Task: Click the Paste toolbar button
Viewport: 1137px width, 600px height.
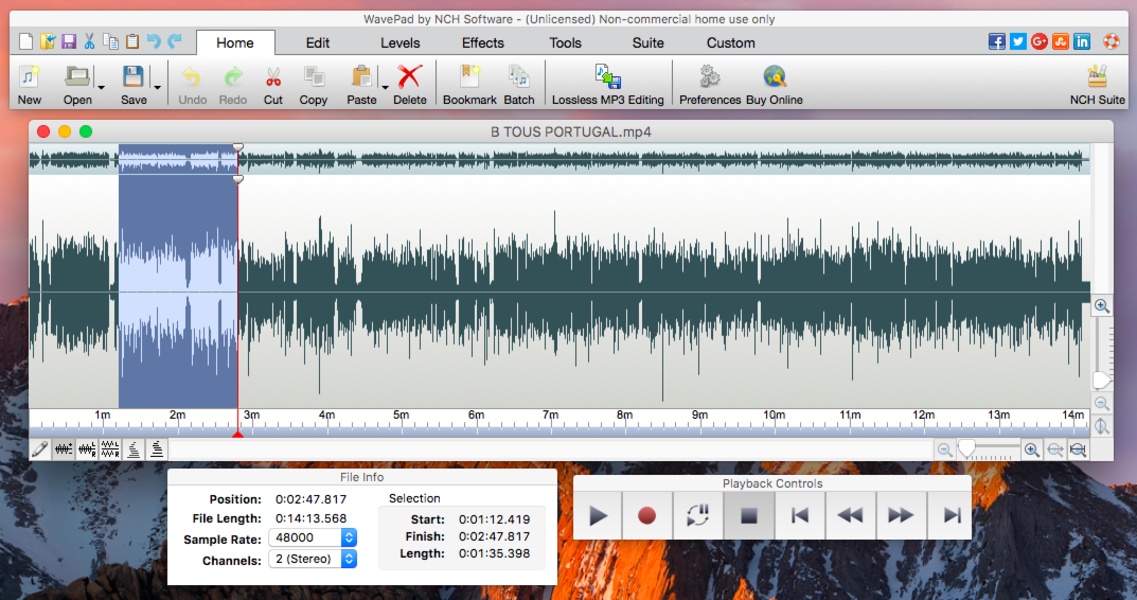Action: (x=361, y=84)
